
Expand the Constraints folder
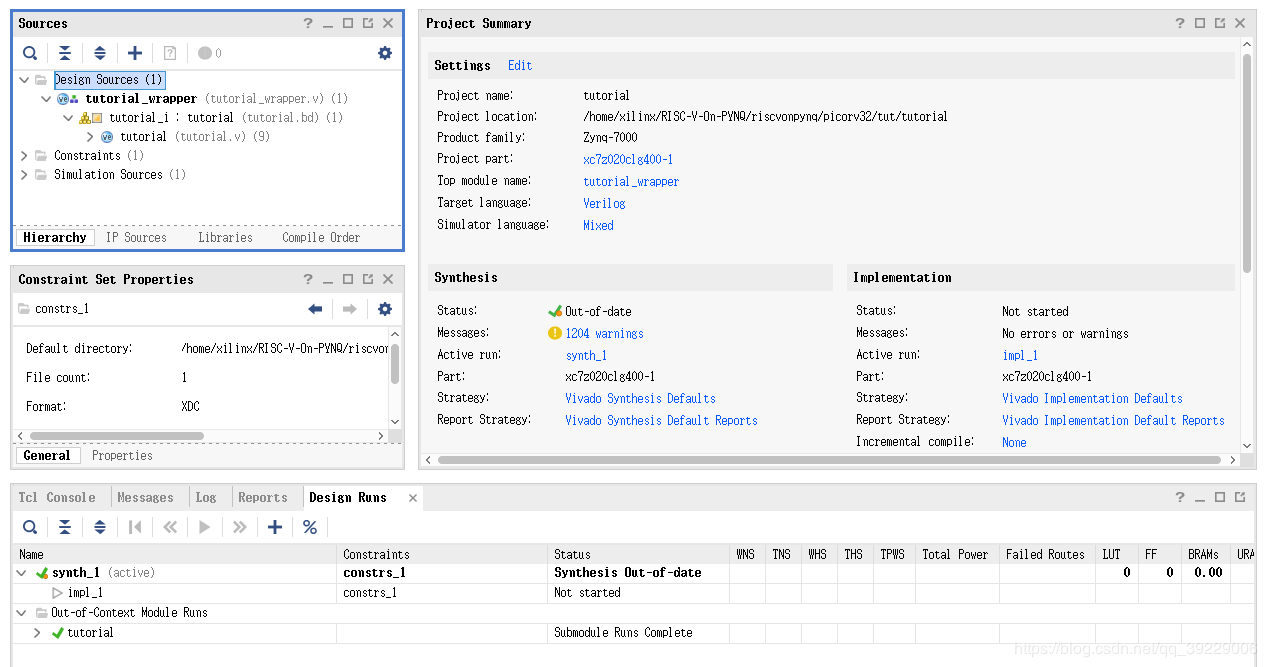(25, 156)
